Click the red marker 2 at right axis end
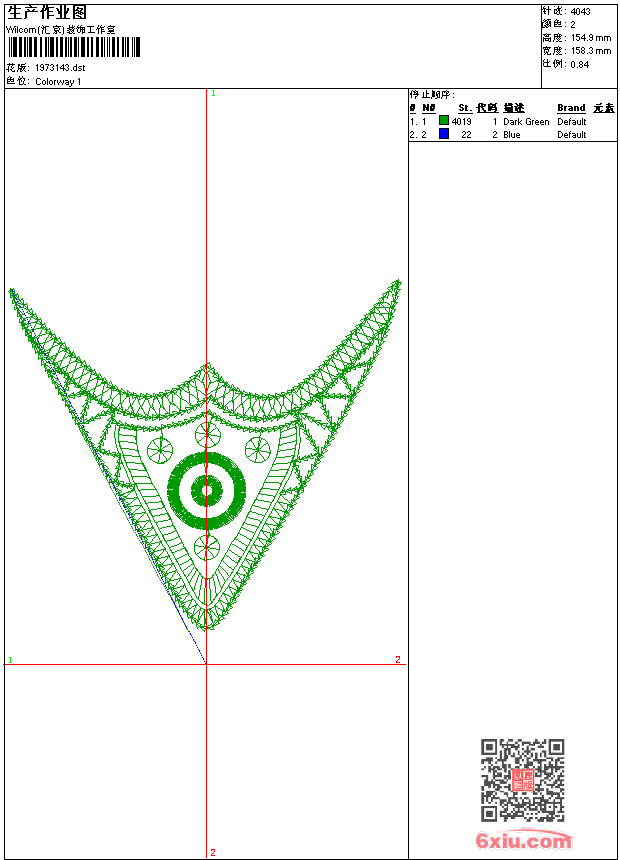 tap(397, 660)
